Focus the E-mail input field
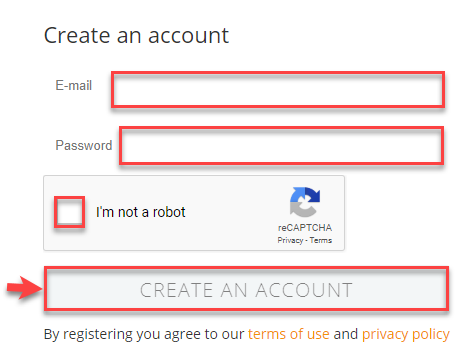 [278, 90]
